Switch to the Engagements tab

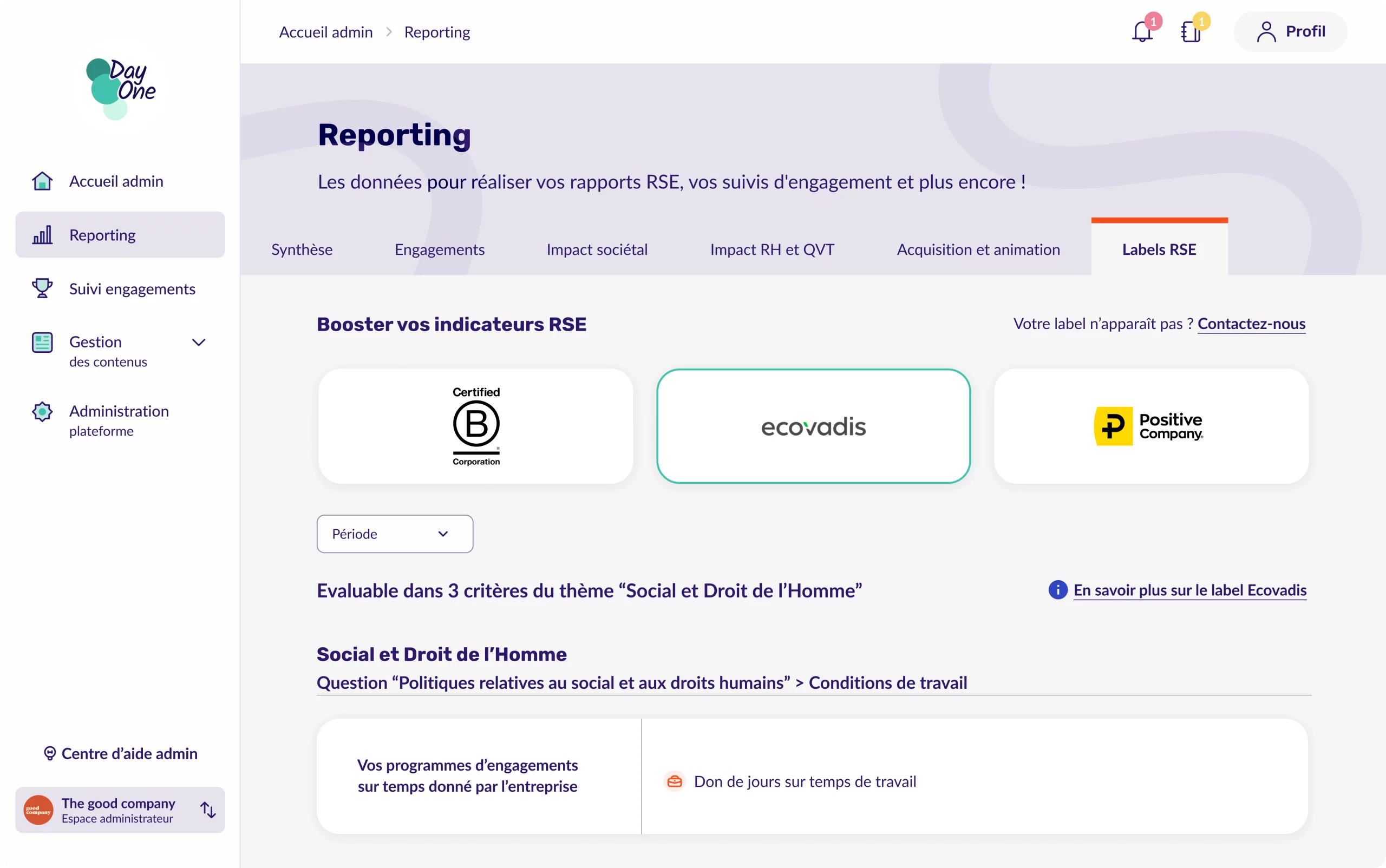pos(440,249)
